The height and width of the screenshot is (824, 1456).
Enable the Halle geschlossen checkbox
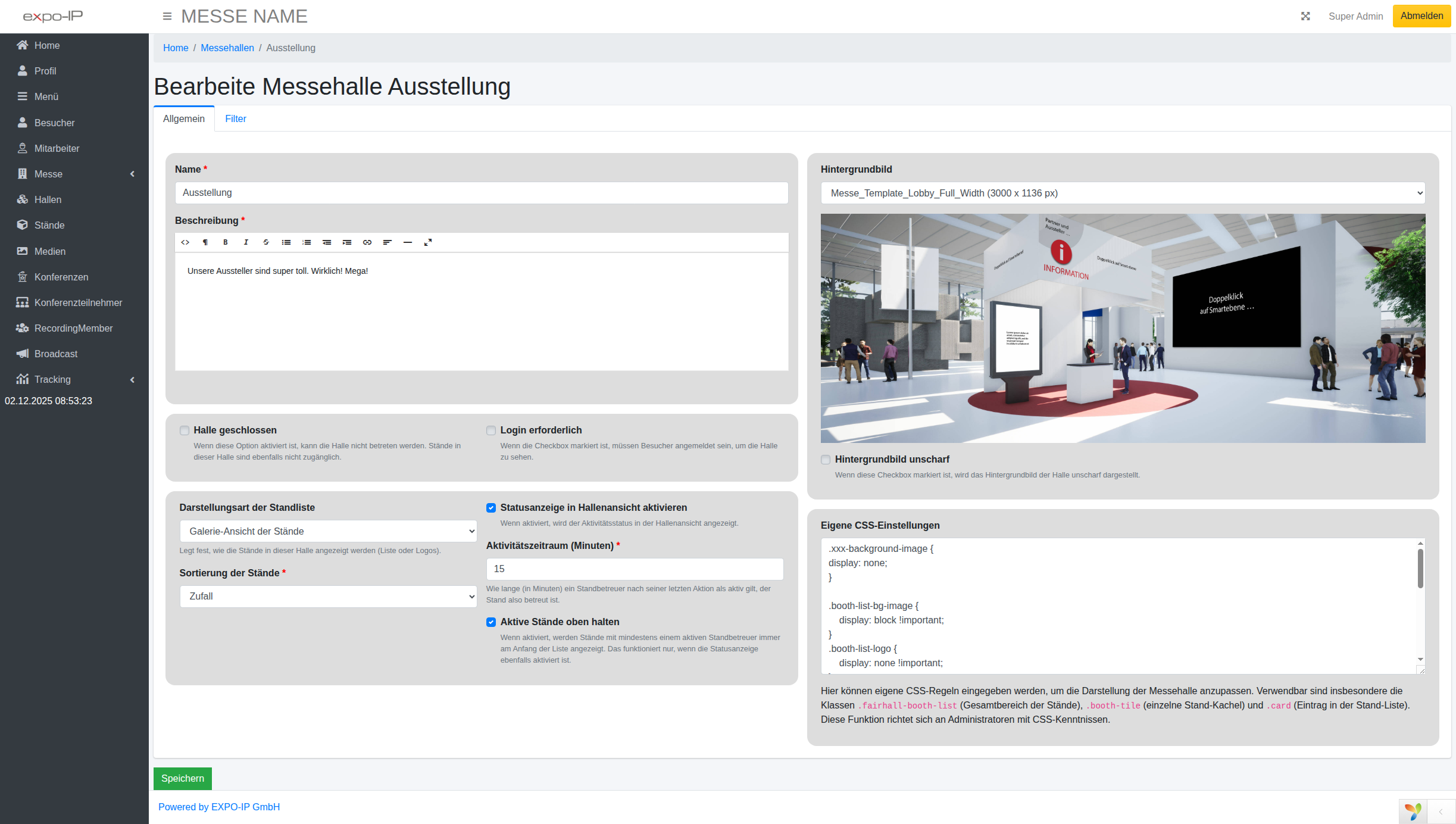[x=185, y=430]
